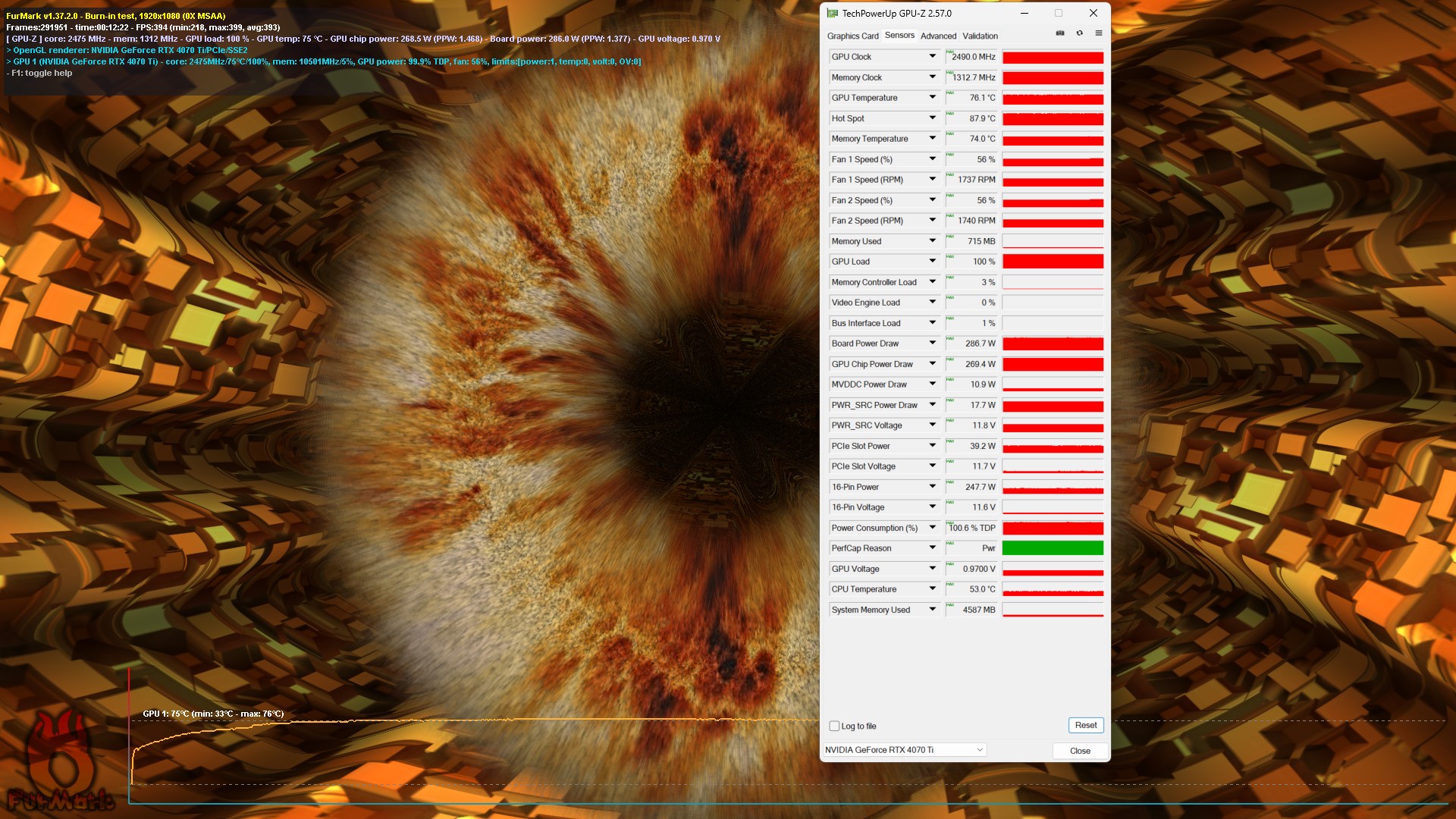The height and width of the screenshot is (819, 1456).
Task: Expand the Hot Spot sensor dropdown arrow
Action: click(x=932, y=118)
